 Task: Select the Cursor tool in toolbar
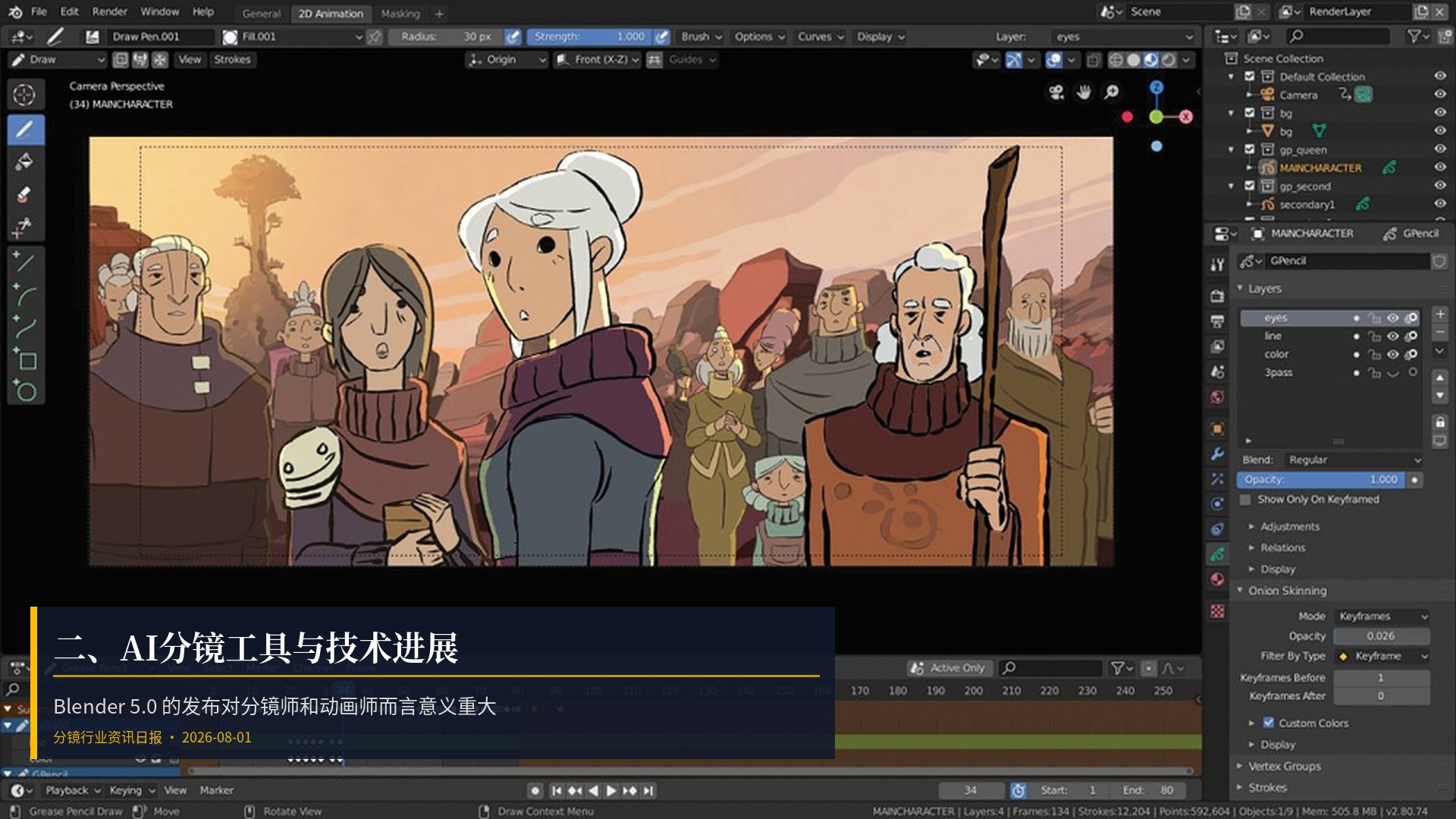[x=24, y=96]
